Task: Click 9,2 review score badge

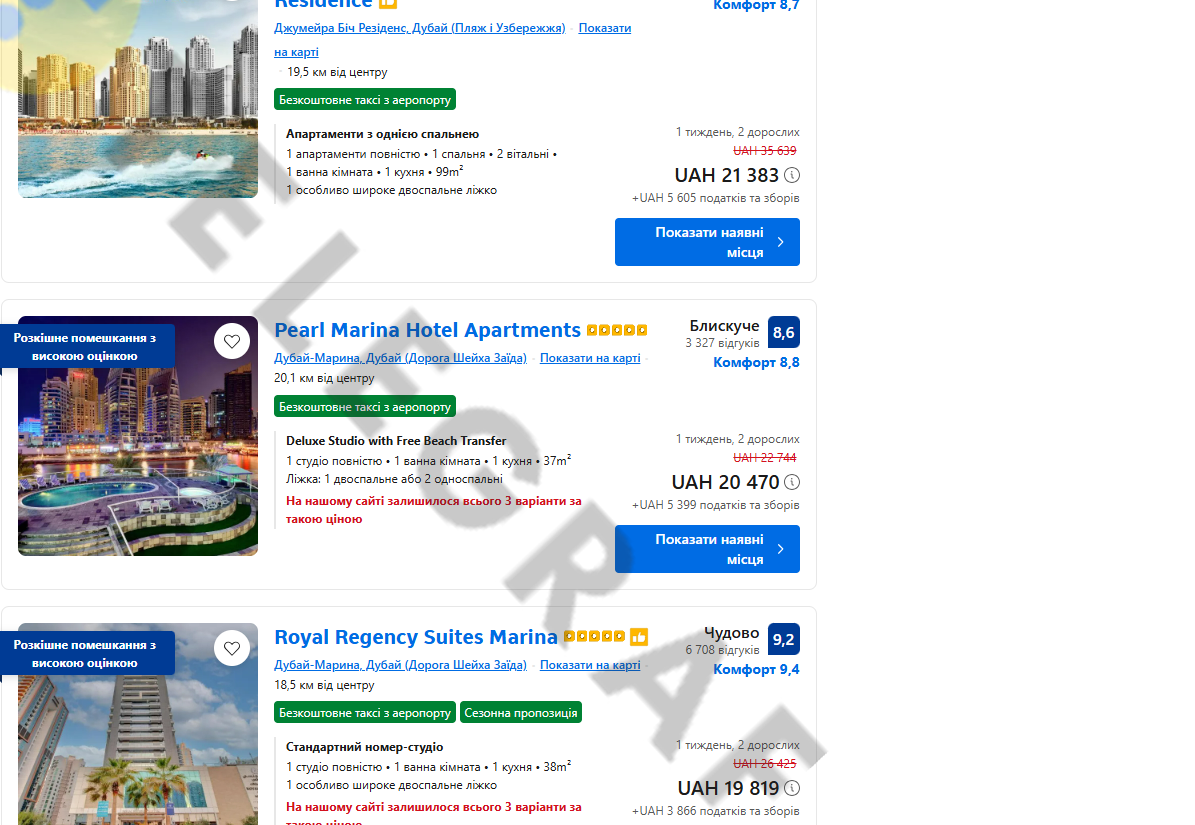Action: click(783, 639)
